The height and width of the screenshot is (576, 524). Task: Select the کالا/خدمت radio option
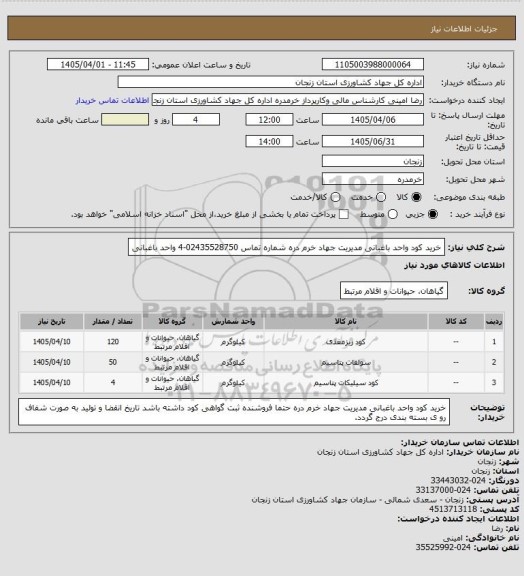(x=335, y=197)
